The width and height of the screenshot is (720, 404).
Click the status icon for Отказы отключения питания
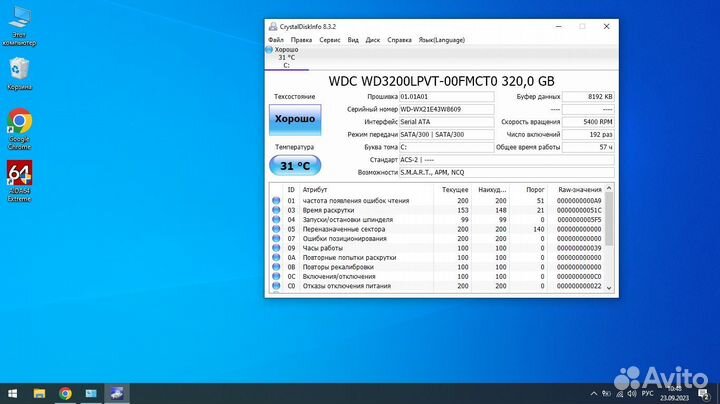(x=276, y=286)
